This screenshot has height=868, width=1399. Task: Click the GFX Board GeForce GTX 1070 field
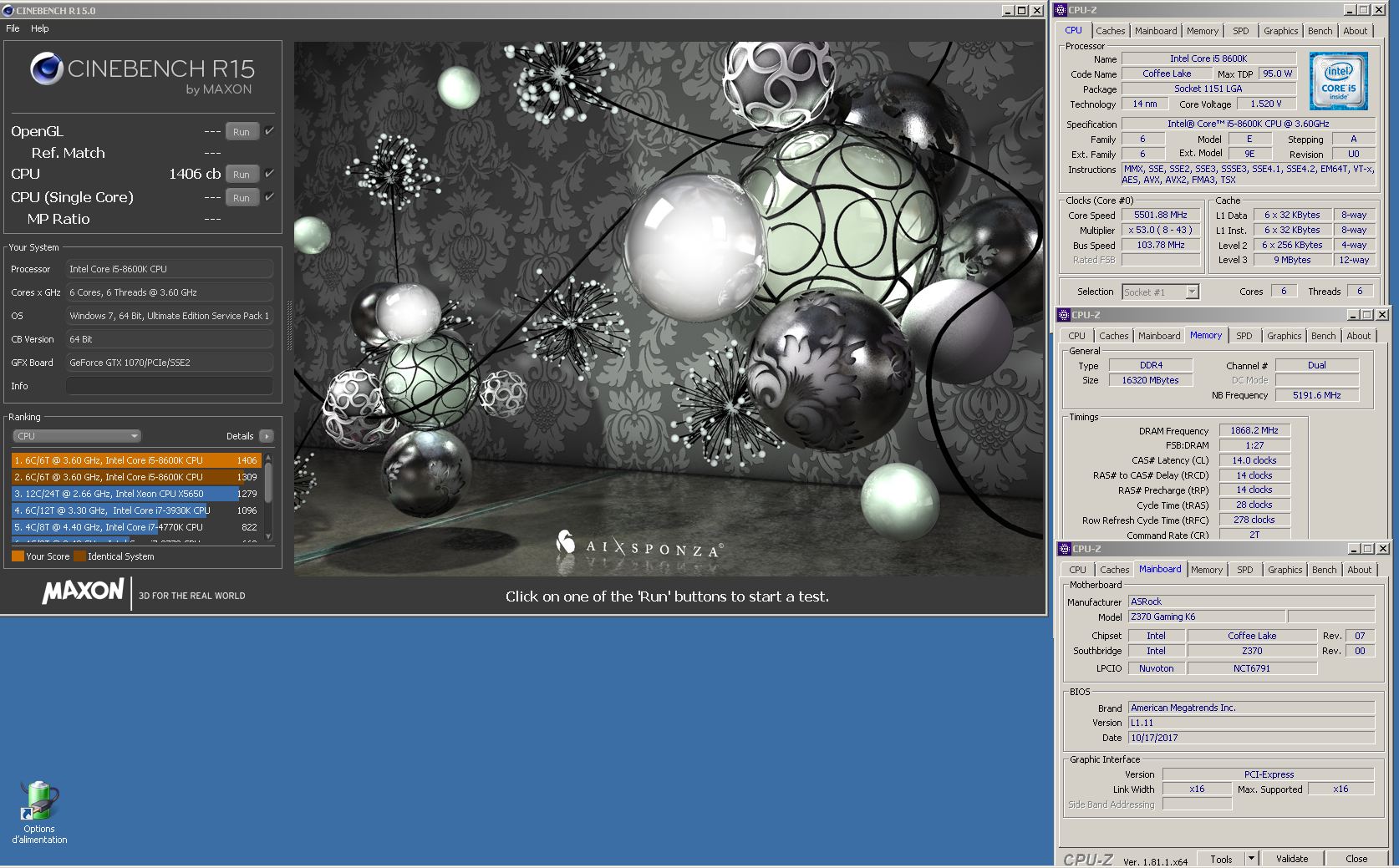click(170, 363)
